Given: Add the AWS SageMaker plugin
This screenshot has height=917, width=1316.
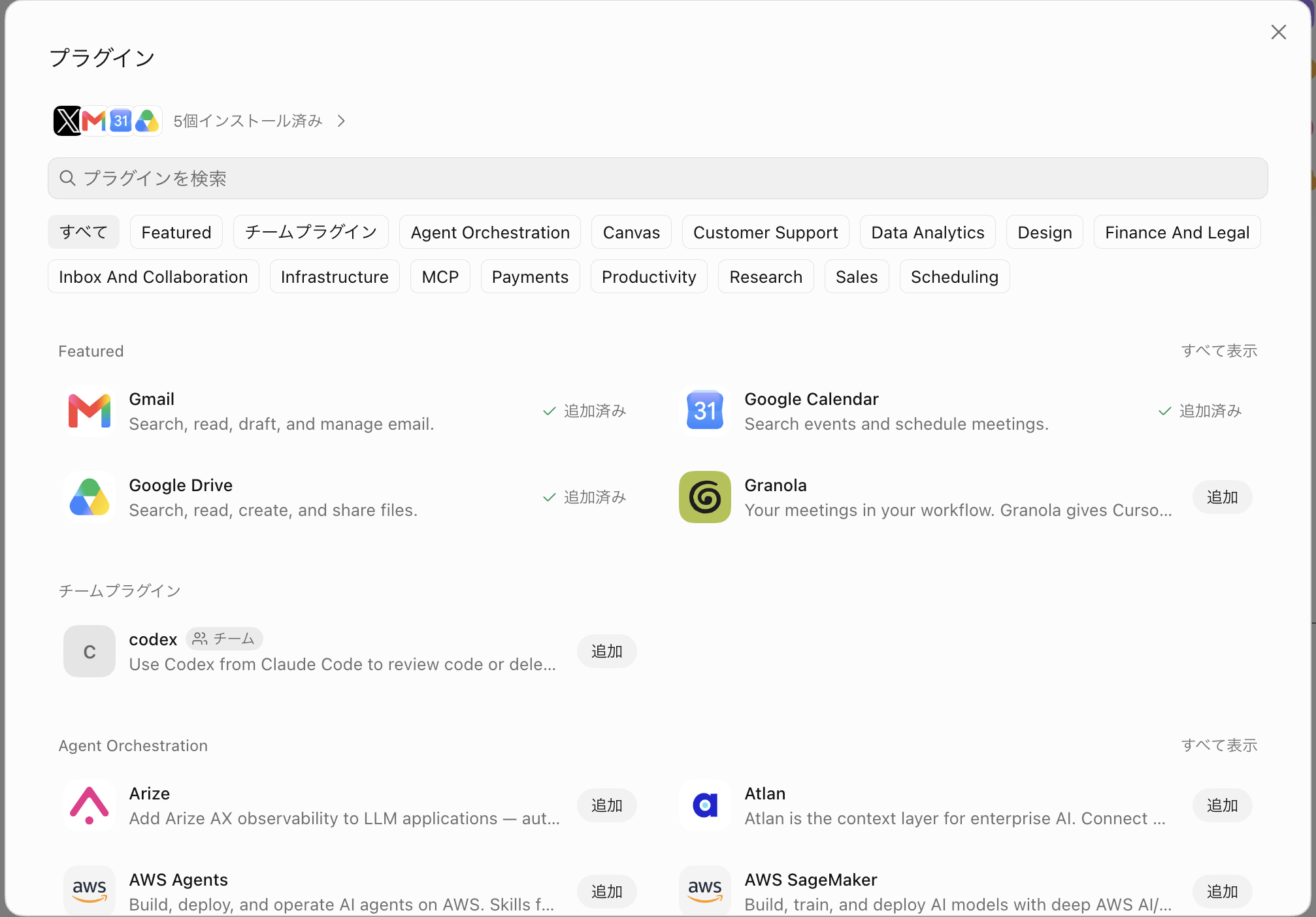Looking at the screenshot, I should 1223,892.
